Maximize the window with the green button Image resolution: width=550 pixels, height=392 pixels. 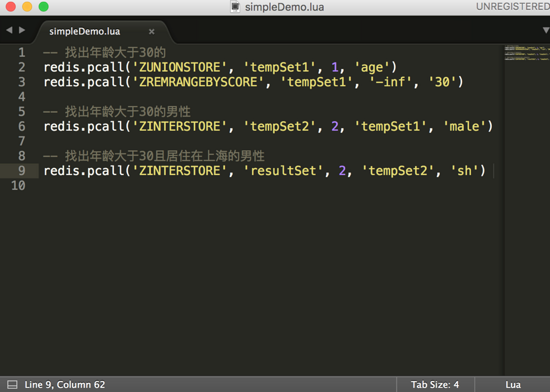(43, 7)
